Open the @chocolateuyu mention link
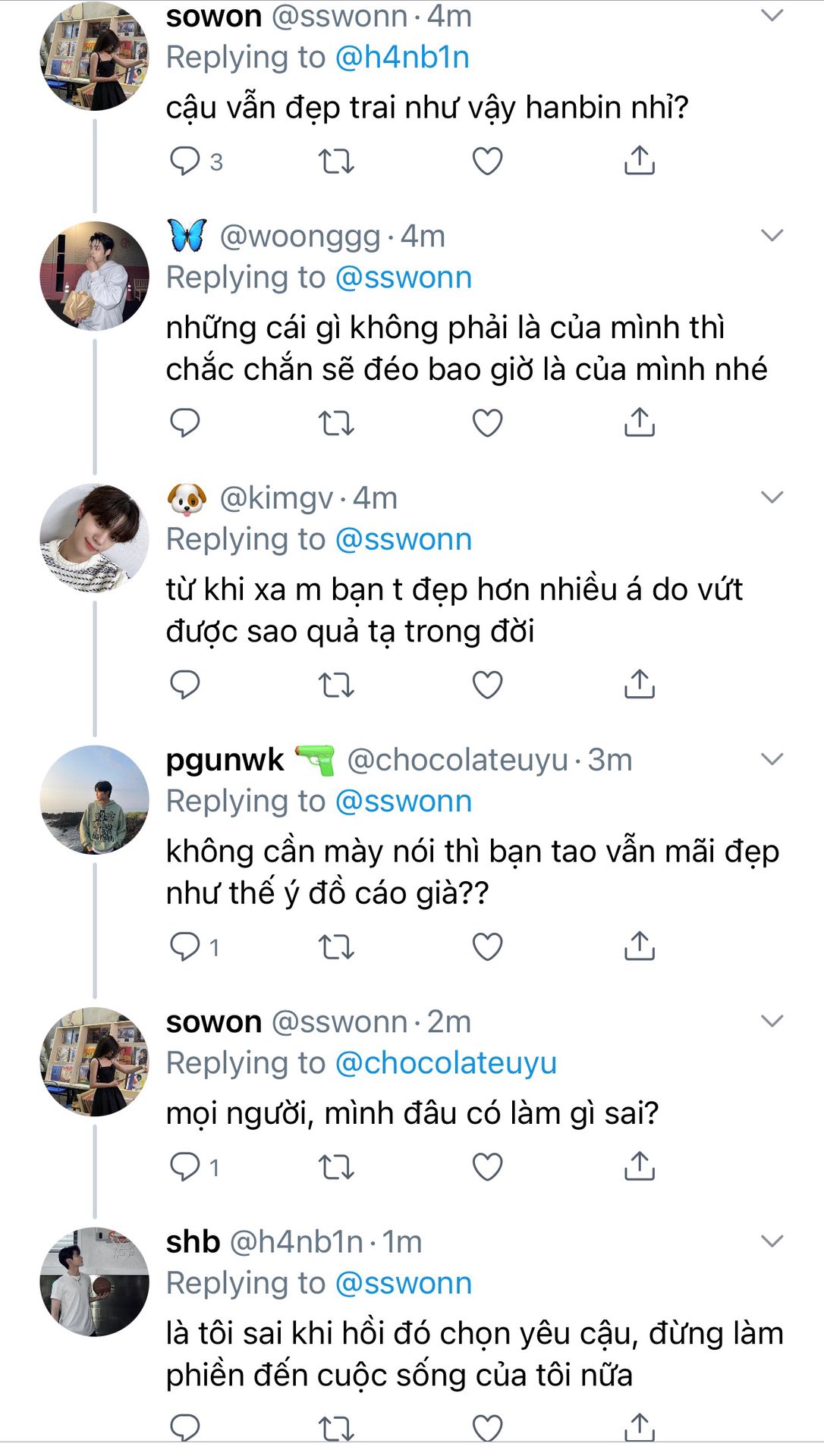This screenshot has width=824, height=1456. pos(445,1063)
